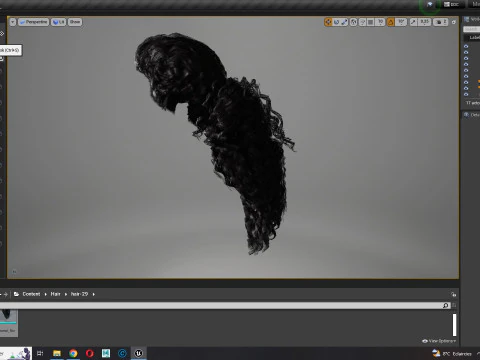The height and width of the screenshot is (360, 480).
Task: Toggle visibility of seventh outliner row
Action: point(466,82)
